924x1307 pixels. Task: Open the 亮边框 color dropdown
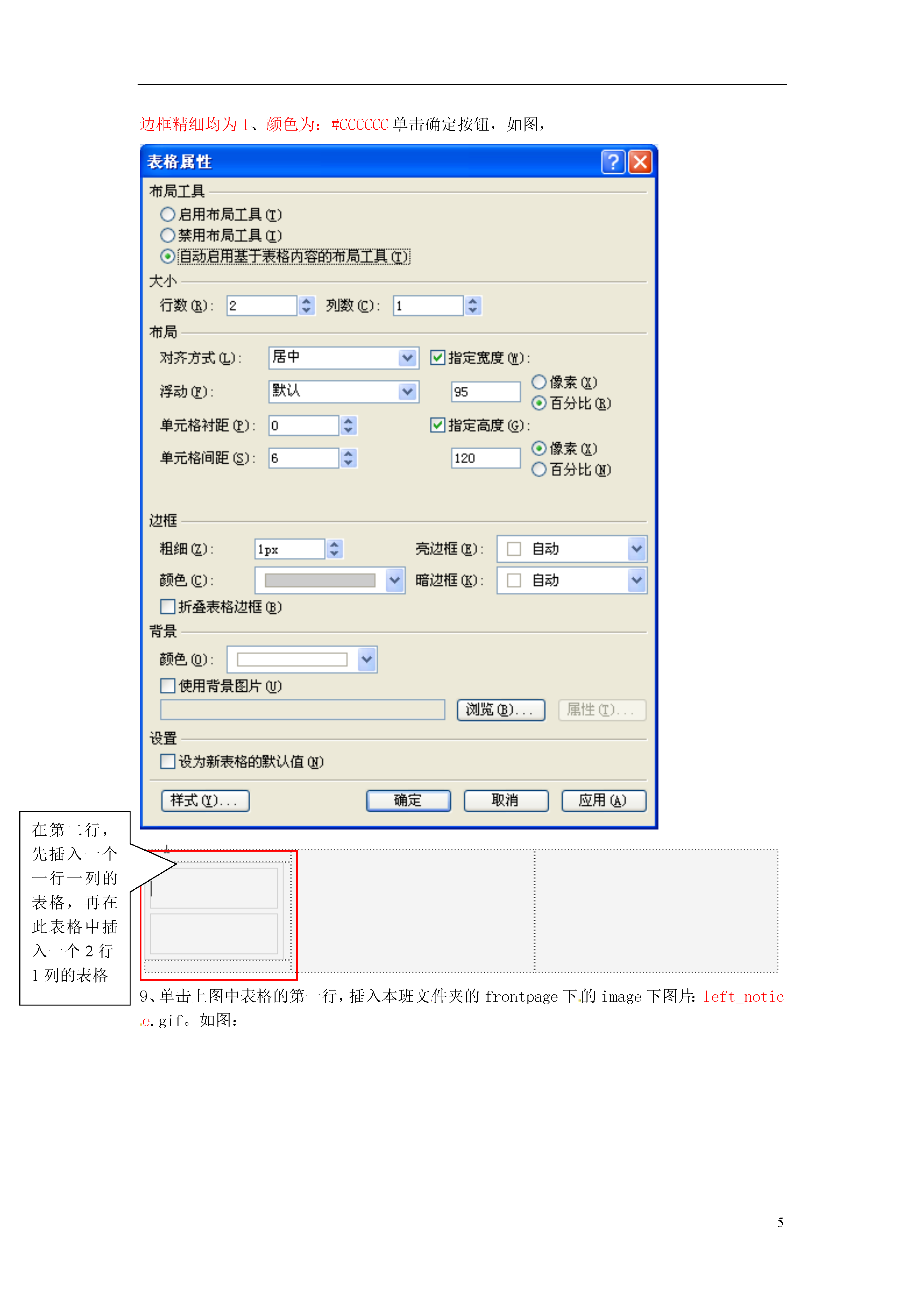point(572,549)
